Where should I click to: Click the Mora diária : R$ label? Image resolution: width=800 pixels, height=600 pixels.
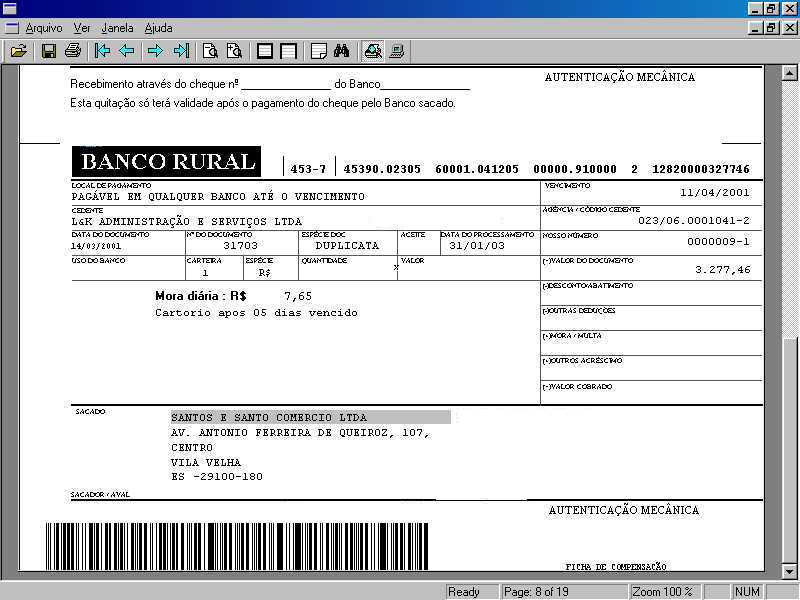(x=201, y=296)
